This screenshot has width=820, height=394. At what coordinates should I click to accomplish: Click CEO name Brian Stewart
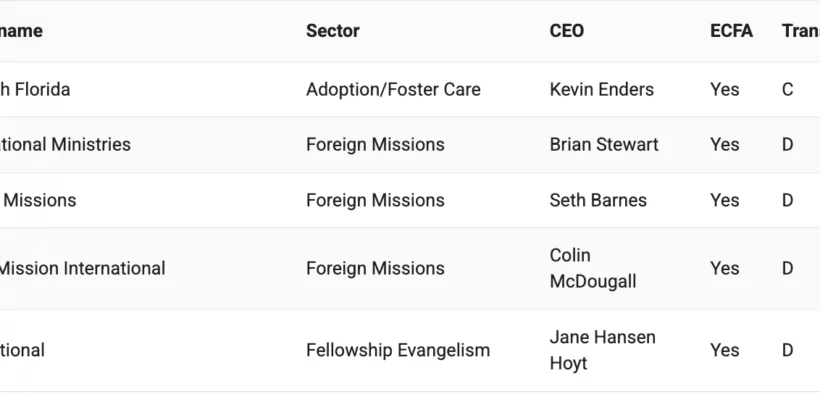coord(604,144)
